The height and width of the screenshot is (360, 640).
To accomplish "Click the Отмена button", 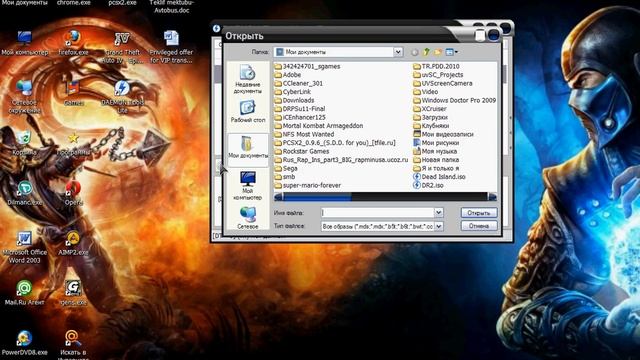I will [x=479, y=226].
